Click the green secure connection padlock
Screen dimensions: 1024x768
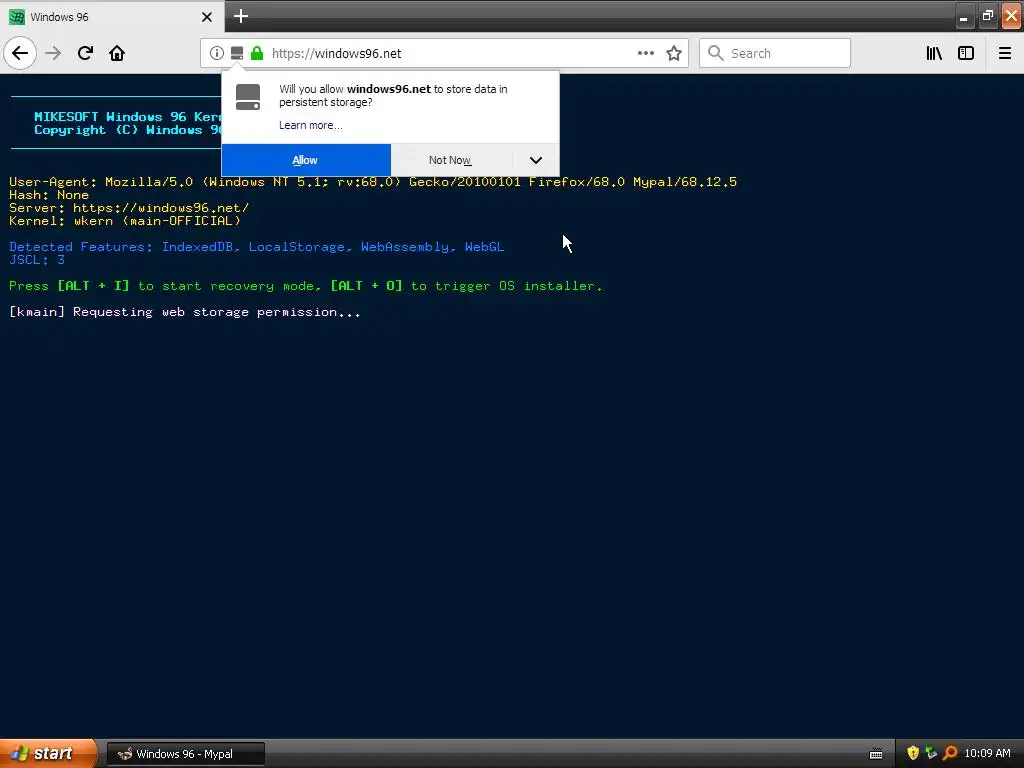[257, 54]
